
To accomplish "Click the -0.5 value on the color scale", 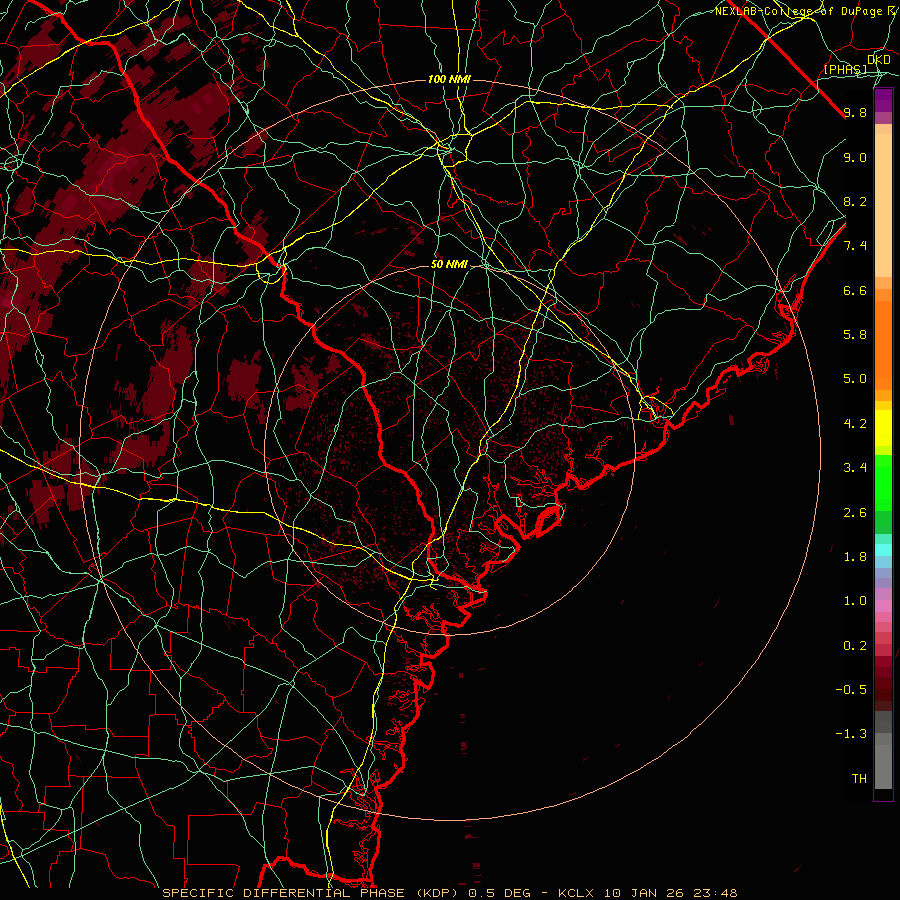I will (x=851, y=690).
